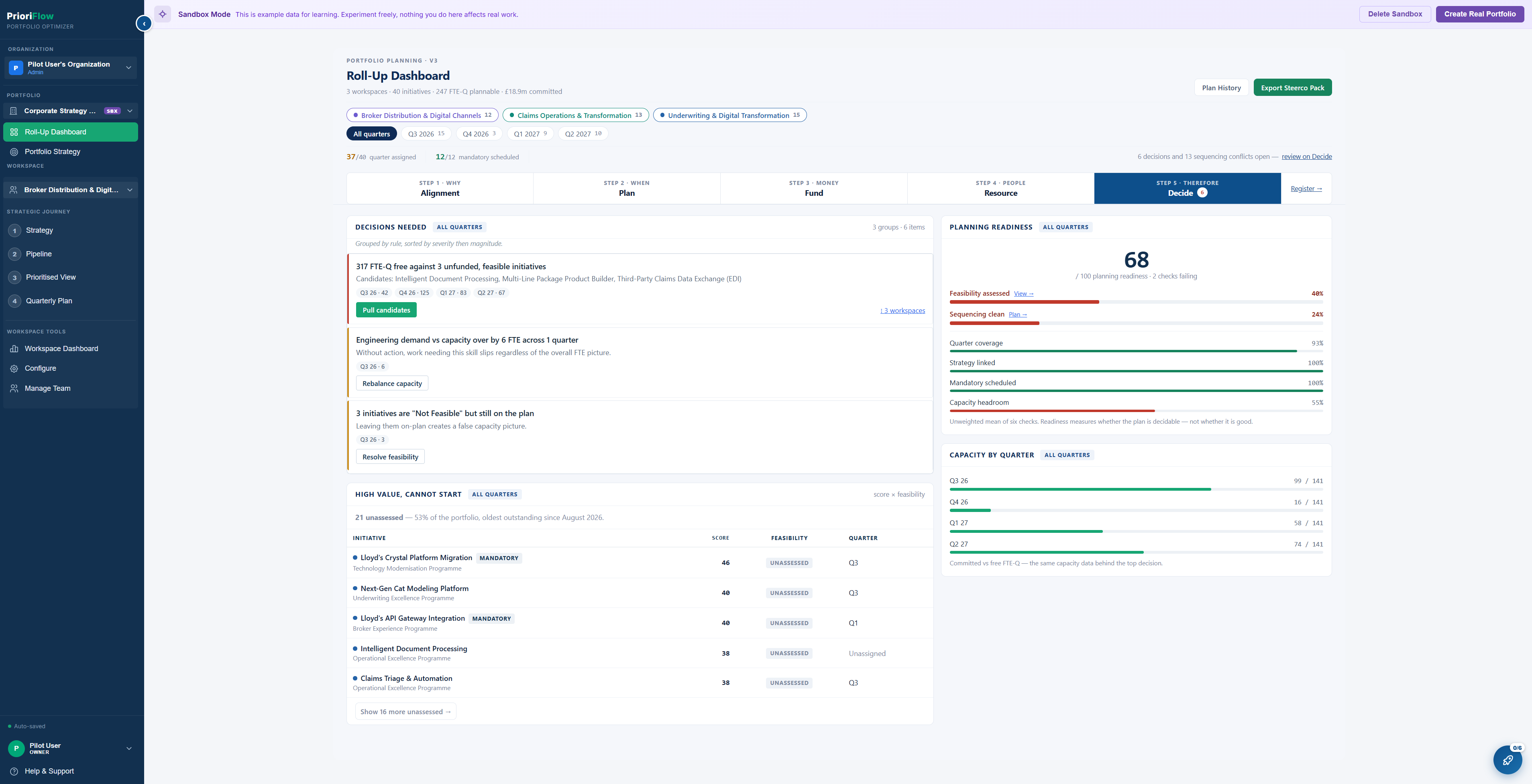Select the Q4 2026 quarter filter
Screen dimensions: 1532x784
[479, 134]
